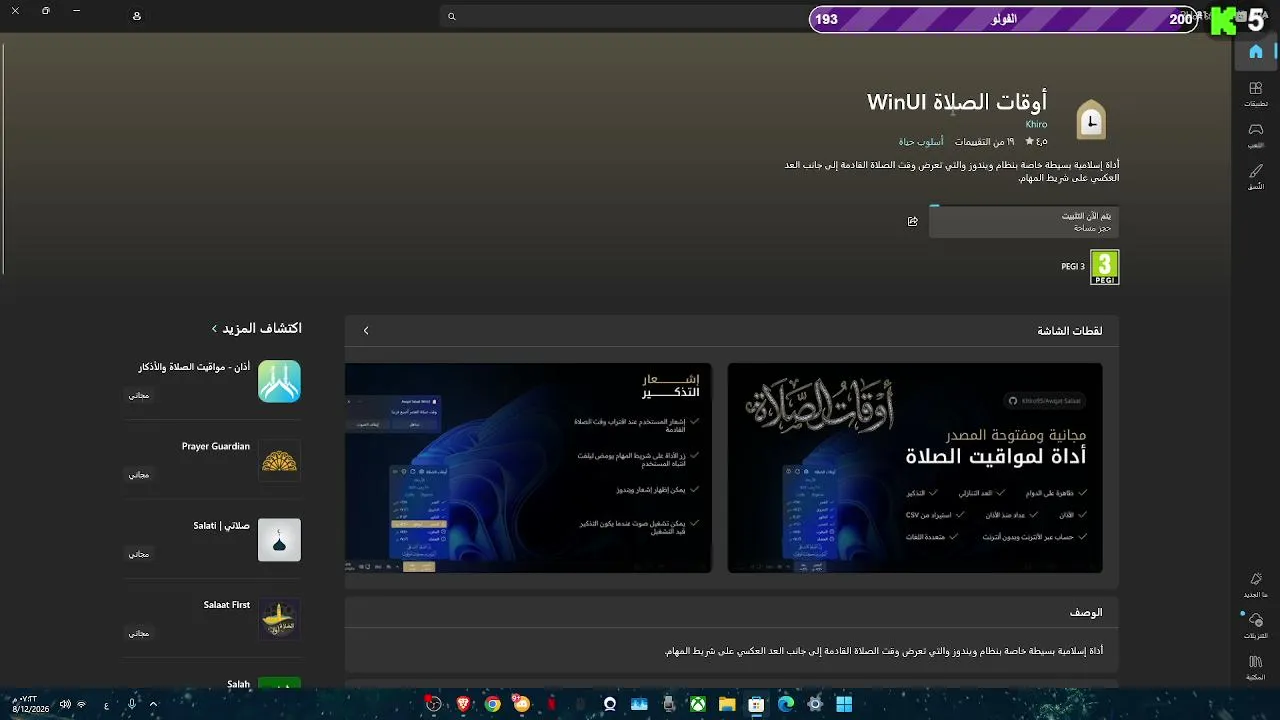Expand the screenshots section chevron
Image resolution: width=1280 pixels, height=720 pixels.
[366, 330]
